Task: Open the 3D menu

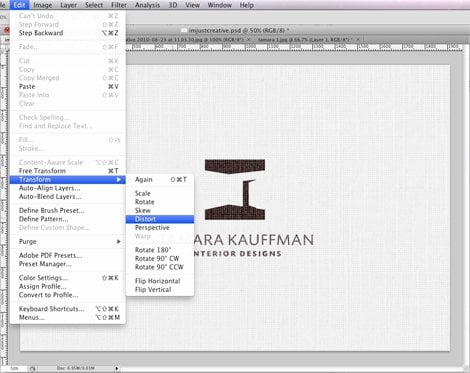Action: pos(173,5)
